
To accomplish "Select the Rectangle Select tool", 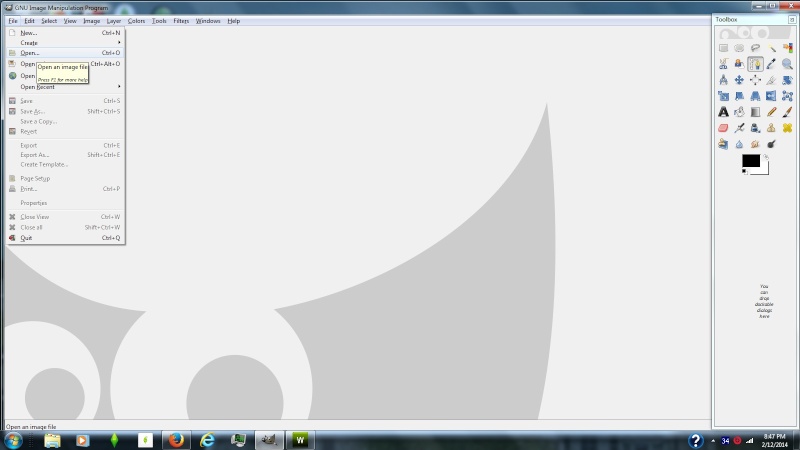I will pos(723,48).
